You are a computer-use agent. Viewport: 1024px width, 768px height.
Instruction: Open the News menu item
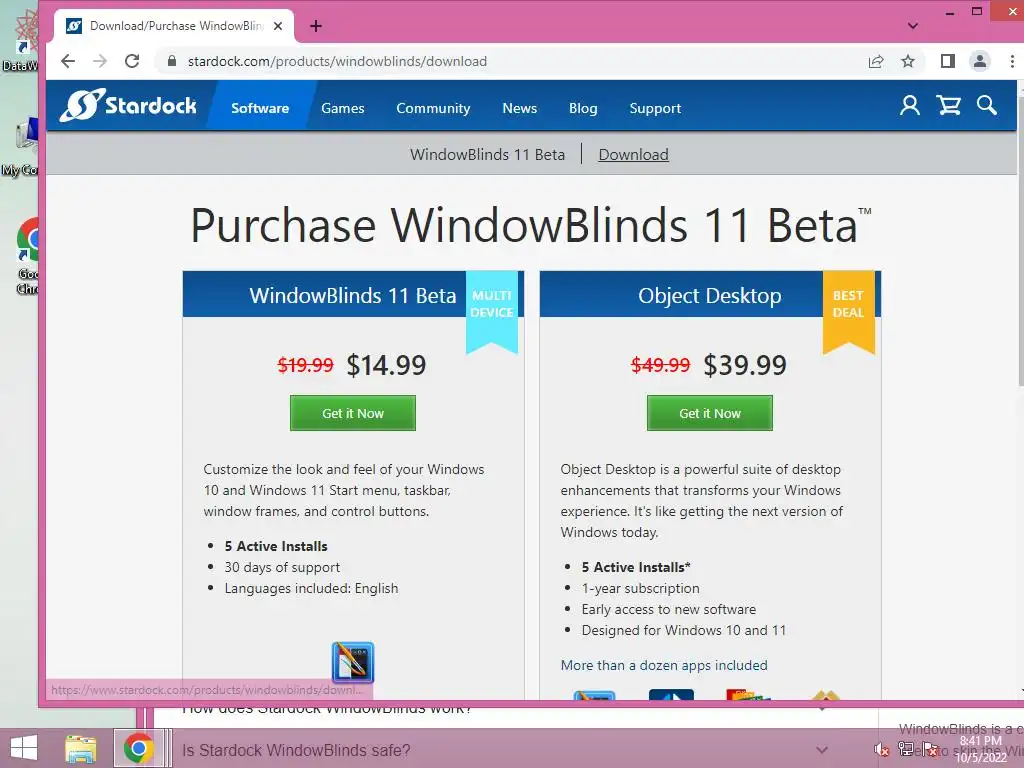coord(520,108)
